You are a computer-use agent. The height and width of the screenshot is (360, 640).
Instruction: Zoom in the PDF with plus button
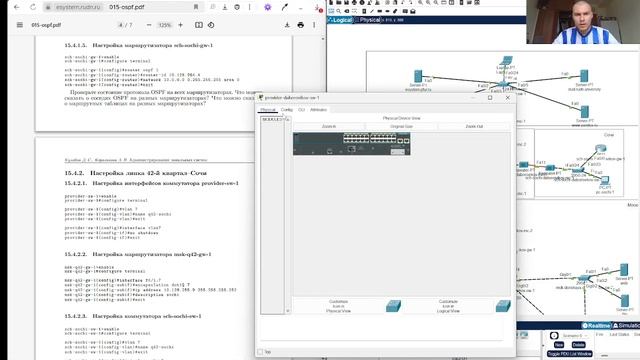coord(180,25)
